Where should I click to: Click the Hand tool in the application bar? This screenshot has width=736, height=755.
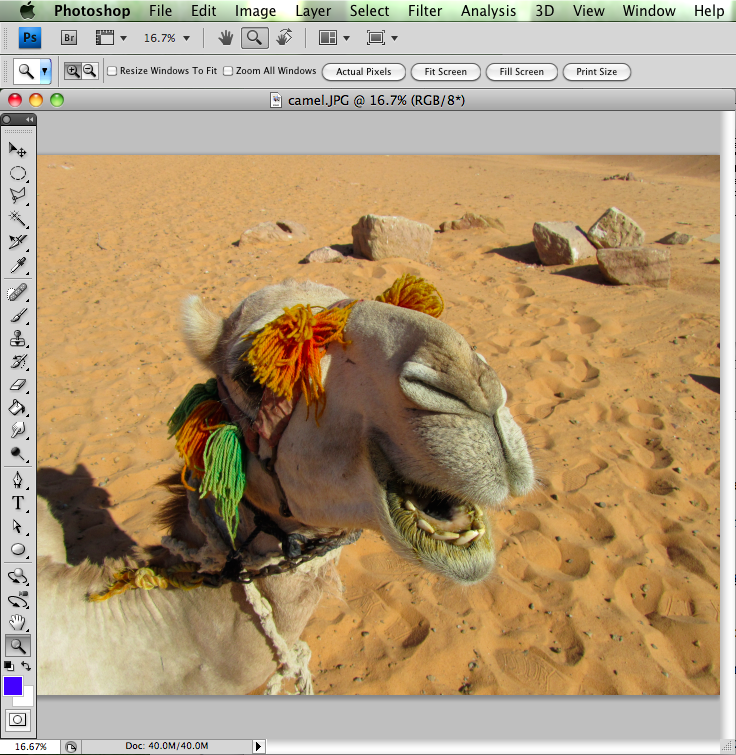click(225, 38)
